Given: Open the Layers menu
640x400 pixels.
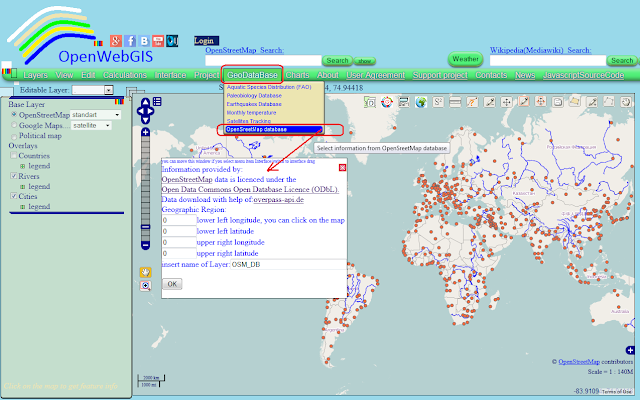Looking at the screenshot, I should click(36, 75).
